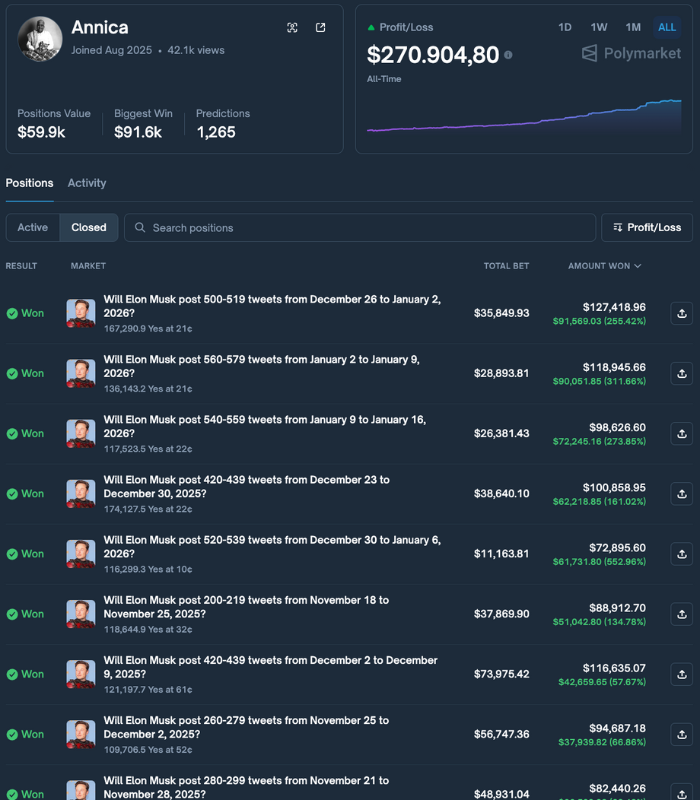Select the ALL profit/loss range
Image resolution: width=700 pixels, height=800 pixels.
click(x=667, y=27)
